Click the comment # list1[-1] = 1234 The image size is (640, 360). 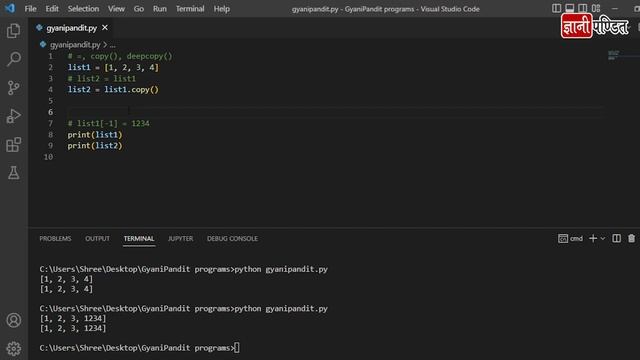pyautogui.click(x=109, y=123)
